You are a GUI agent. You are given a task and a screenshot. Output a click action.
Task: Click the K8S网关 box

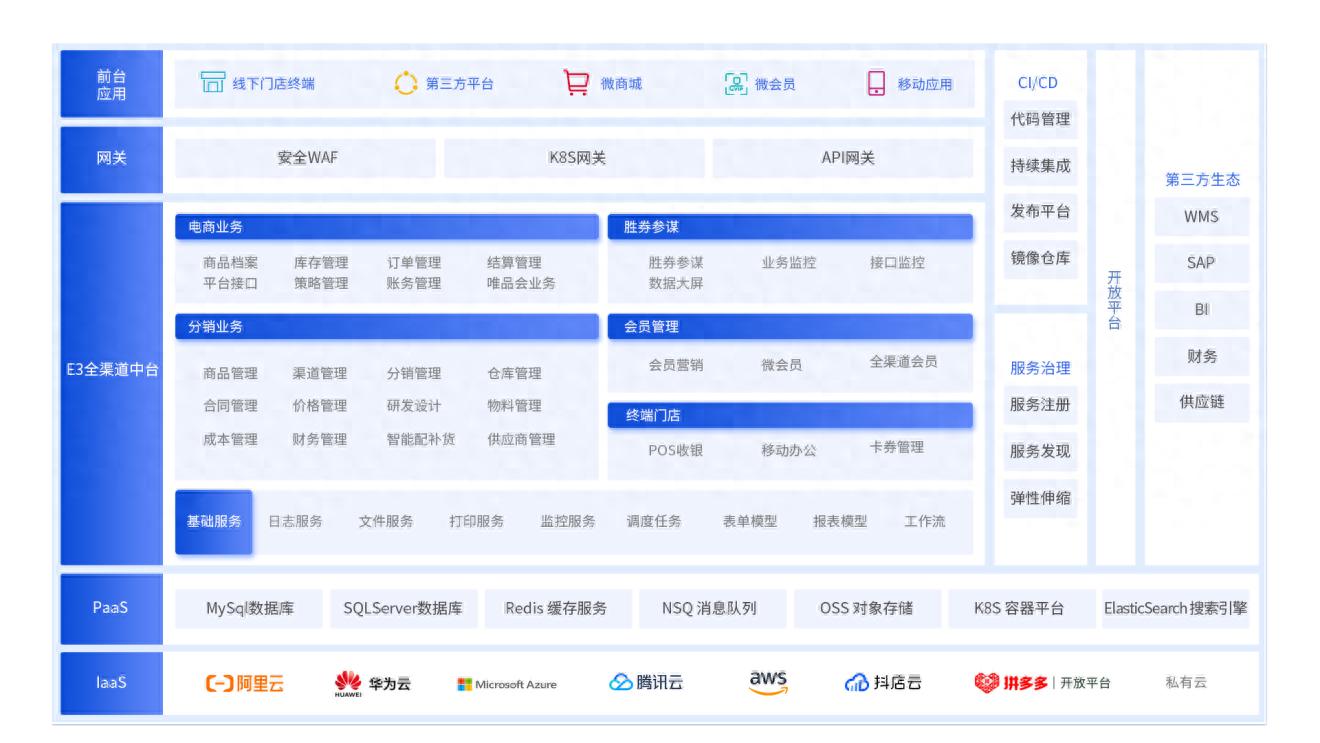click(x=575, y=158)
